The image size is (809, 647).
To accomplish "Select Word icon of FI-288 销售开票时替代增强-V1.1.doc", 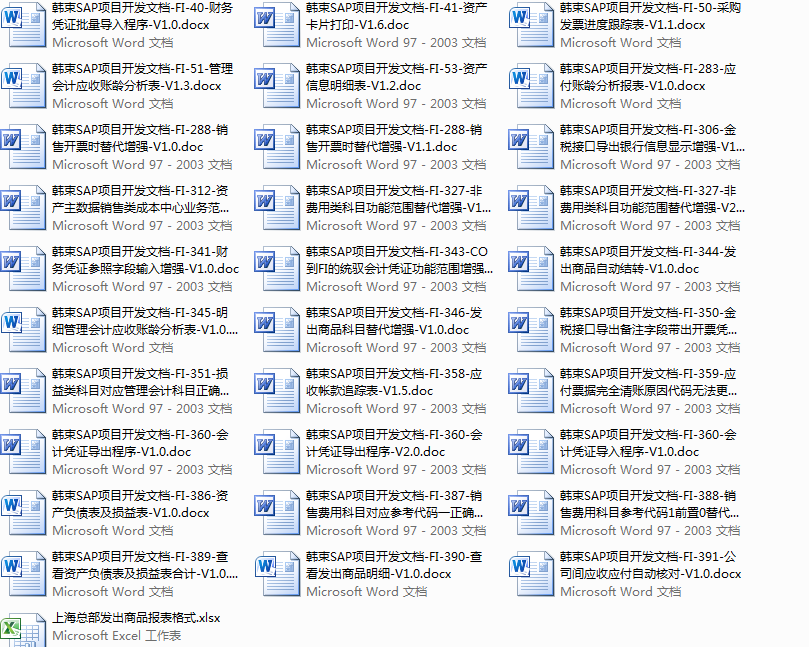I will [277, 146].
